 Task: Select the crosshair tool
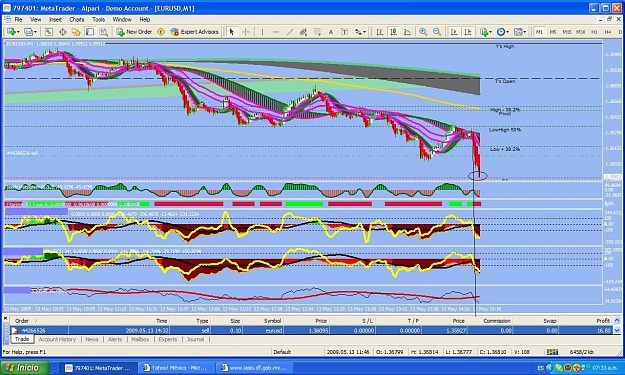pyautogui.click(x=246, y=32)
